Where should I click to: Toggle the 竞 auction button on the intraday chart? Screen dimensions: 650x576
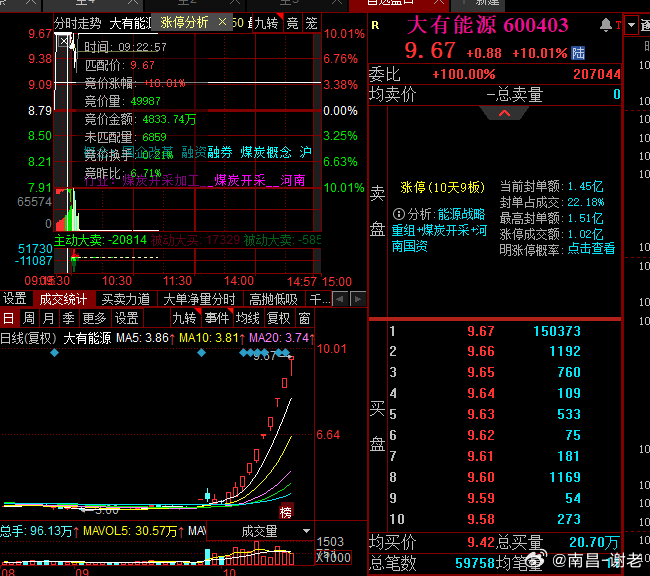click(x=292, y=23)
